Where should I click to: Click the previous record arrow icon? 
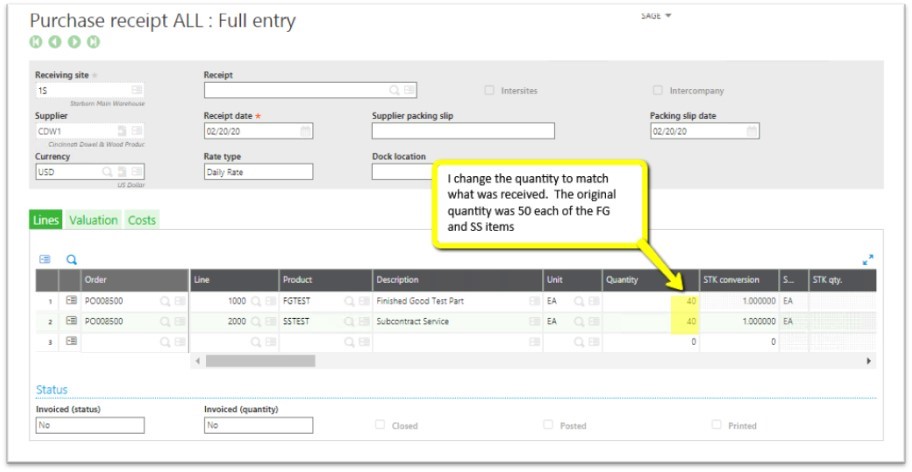click(55, 42)
